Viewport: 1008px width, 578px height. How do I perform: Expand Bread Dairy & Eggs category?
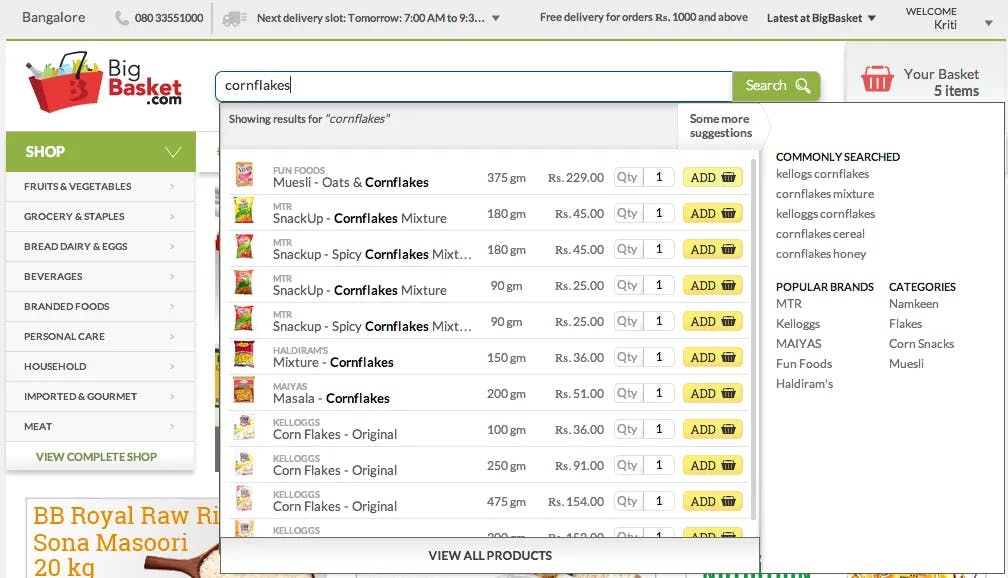point(100,246)
